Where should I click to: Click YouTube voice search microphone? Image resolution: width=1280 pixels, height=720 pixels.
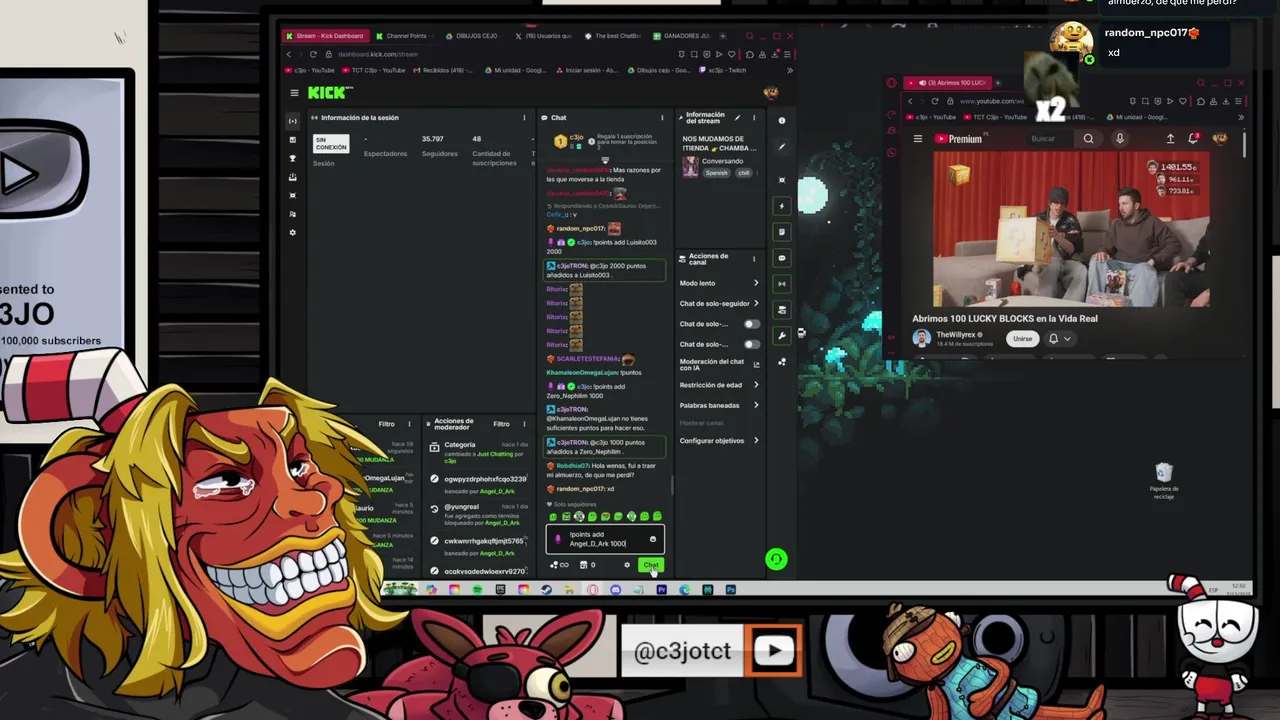1119,139
